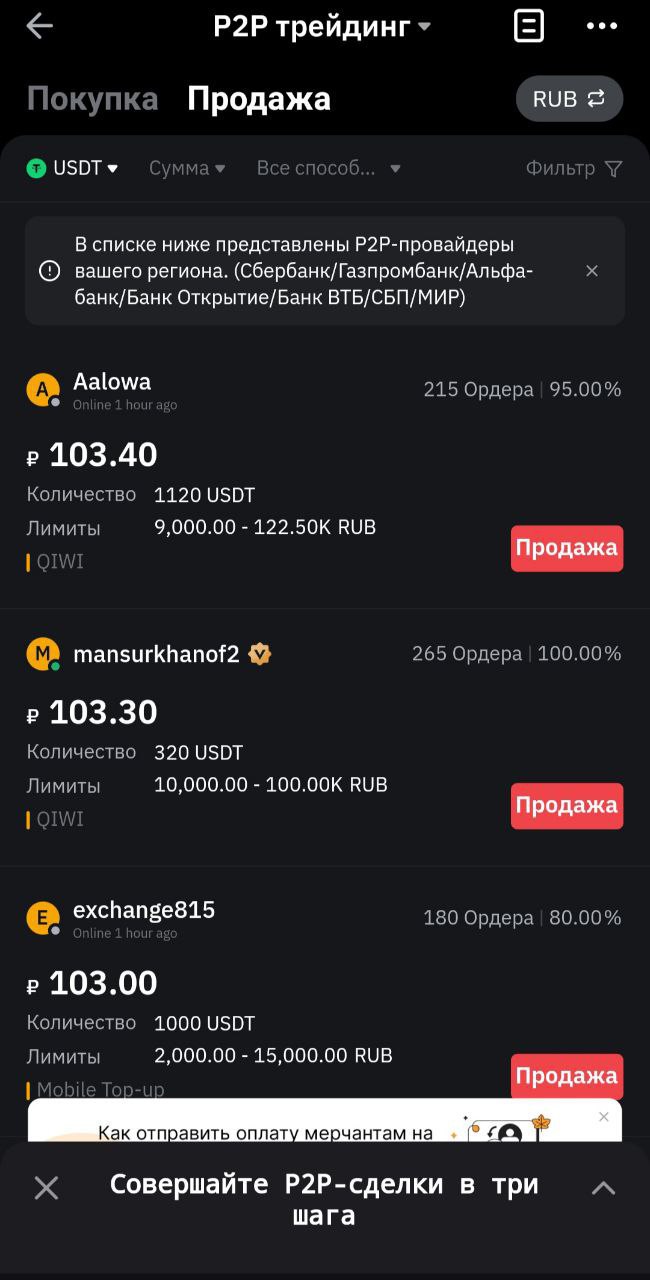Viewport: 650px width, 1280px height.
Task: Switch to the Покупка tab
Action: (x=92, y=99)
